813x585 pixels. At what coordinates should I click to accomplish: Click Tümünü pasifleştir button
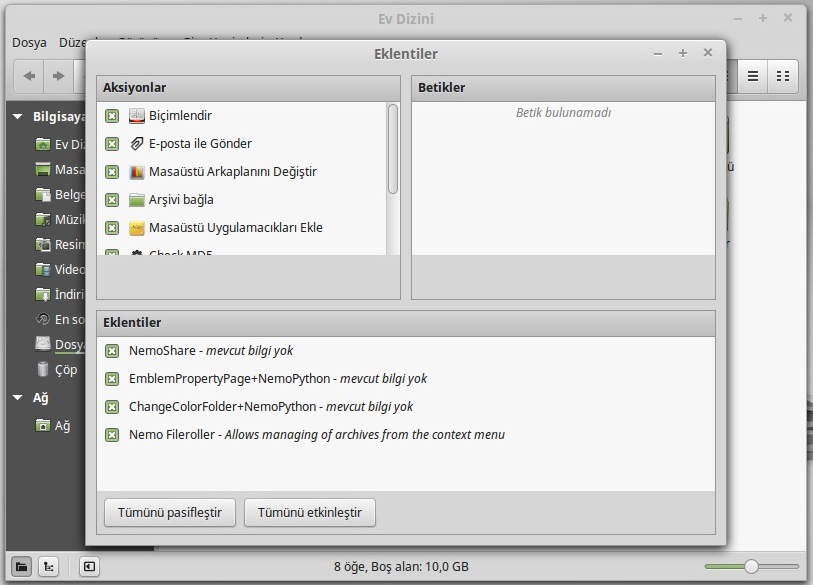click(168, 512)
